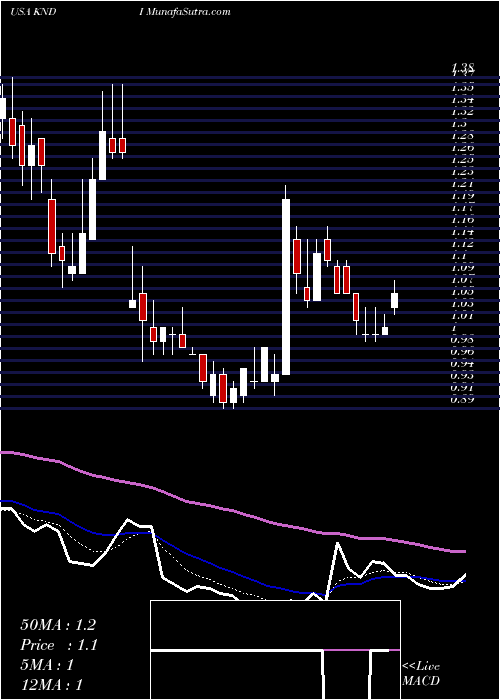The image size is (500, 700).
Task: Click the last white candlestick on the right
Action: click(395, 300)
